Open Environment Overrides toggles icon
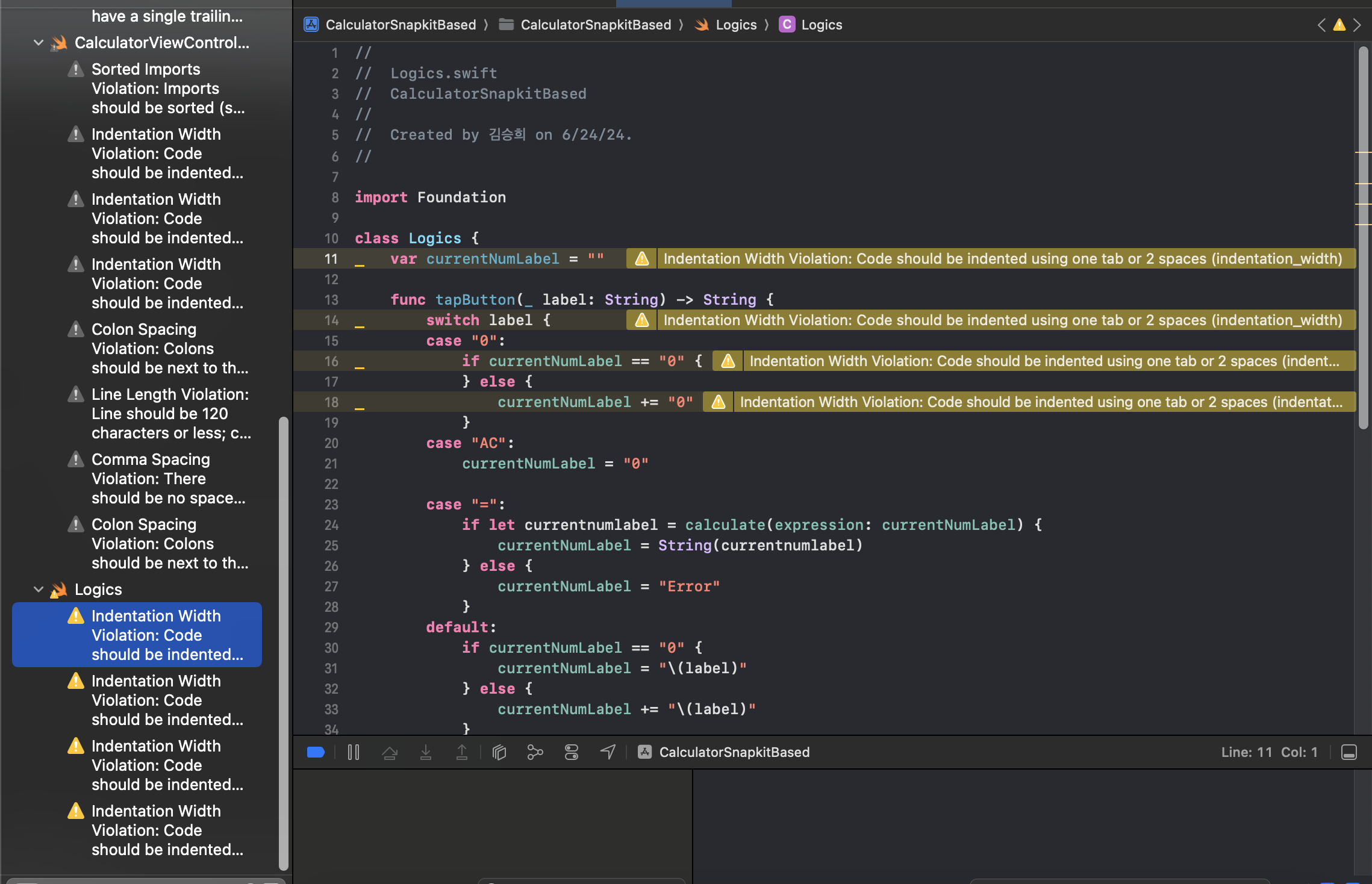The height and width of the screenshot is (884, 1372). click(572, 752)
